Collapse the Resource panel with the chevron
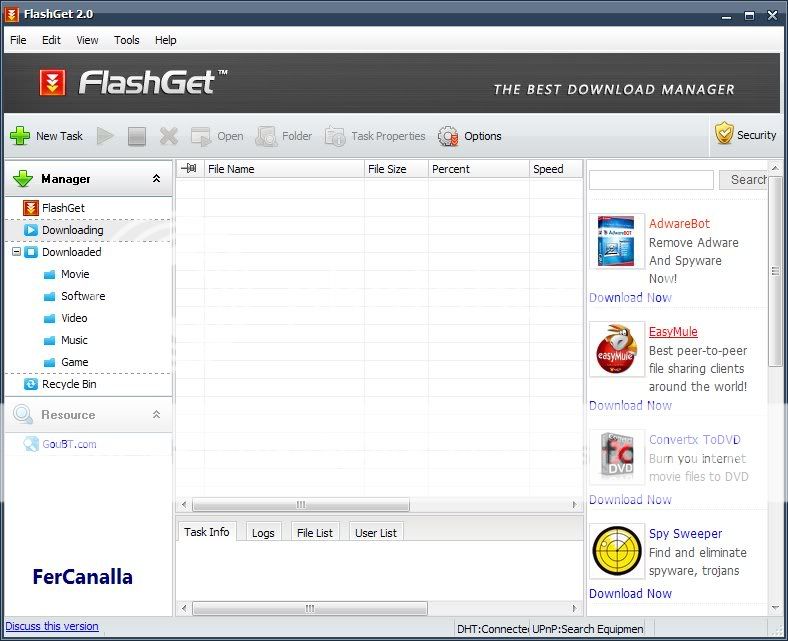Viewport: 788px width, 641px height. 156,414
